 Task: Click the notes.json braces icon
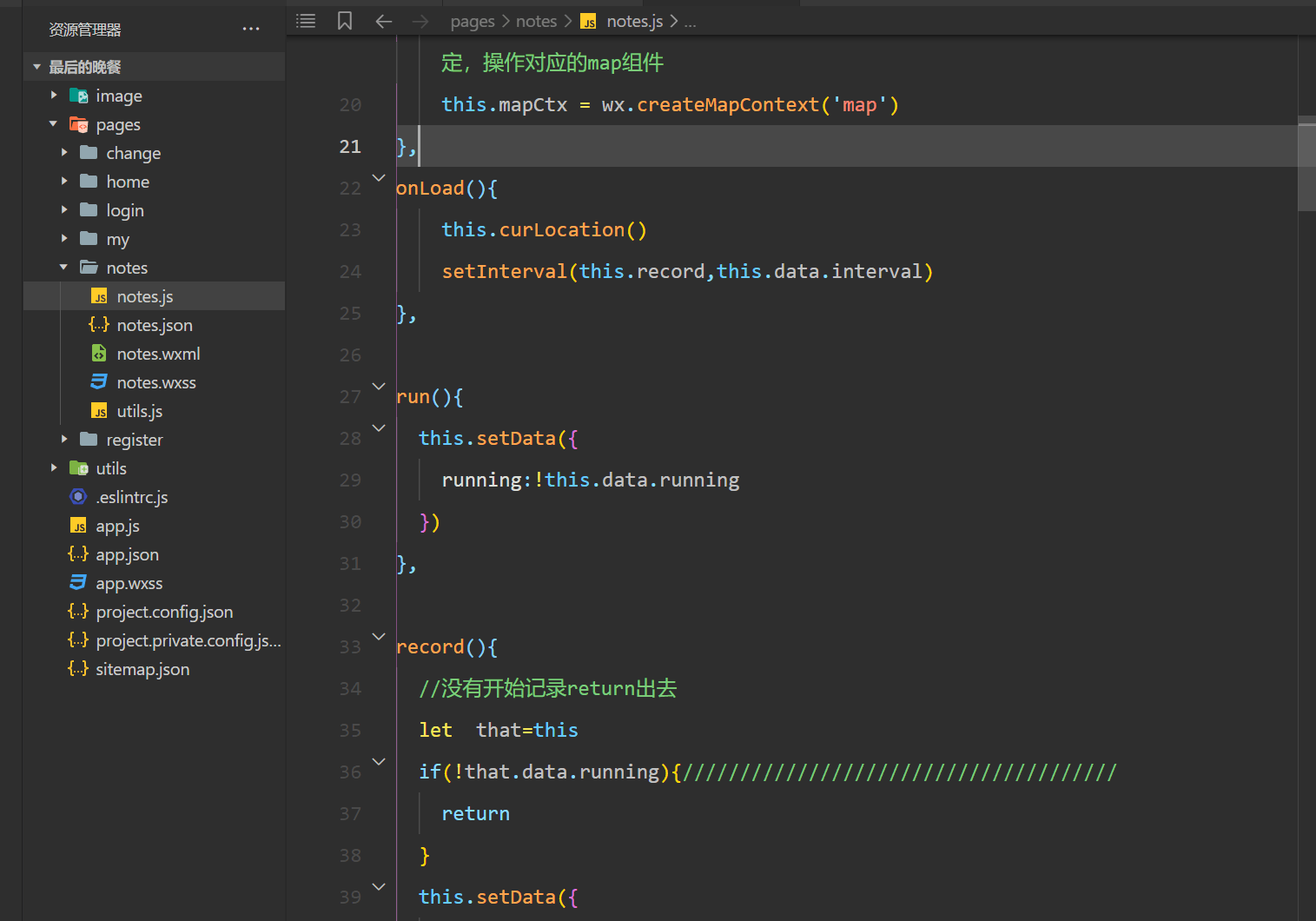(x=100, y=325)
